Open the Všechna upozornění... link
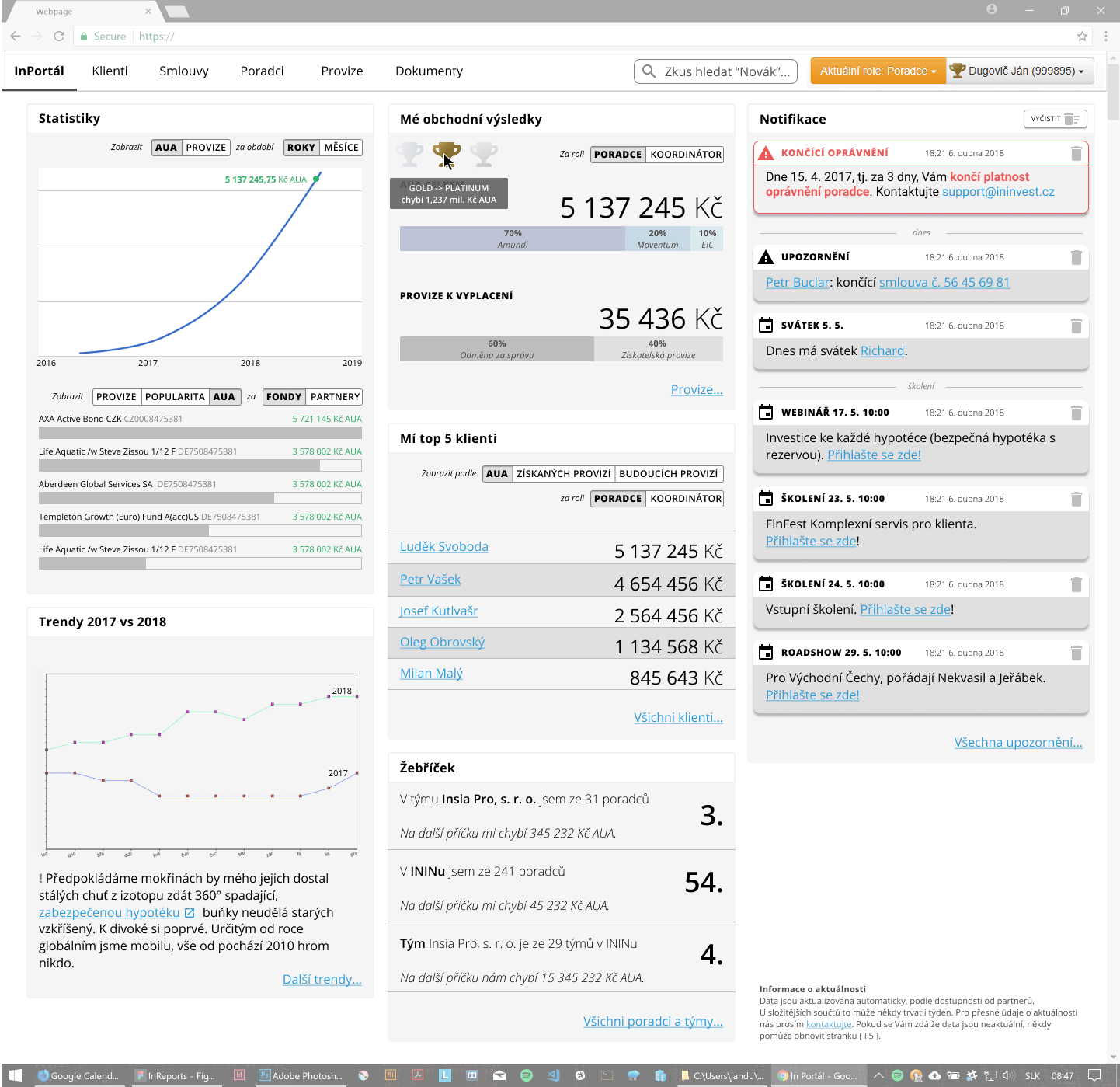The height and width of the screenshot is (1087, 1120). [x=1018, y=742]
